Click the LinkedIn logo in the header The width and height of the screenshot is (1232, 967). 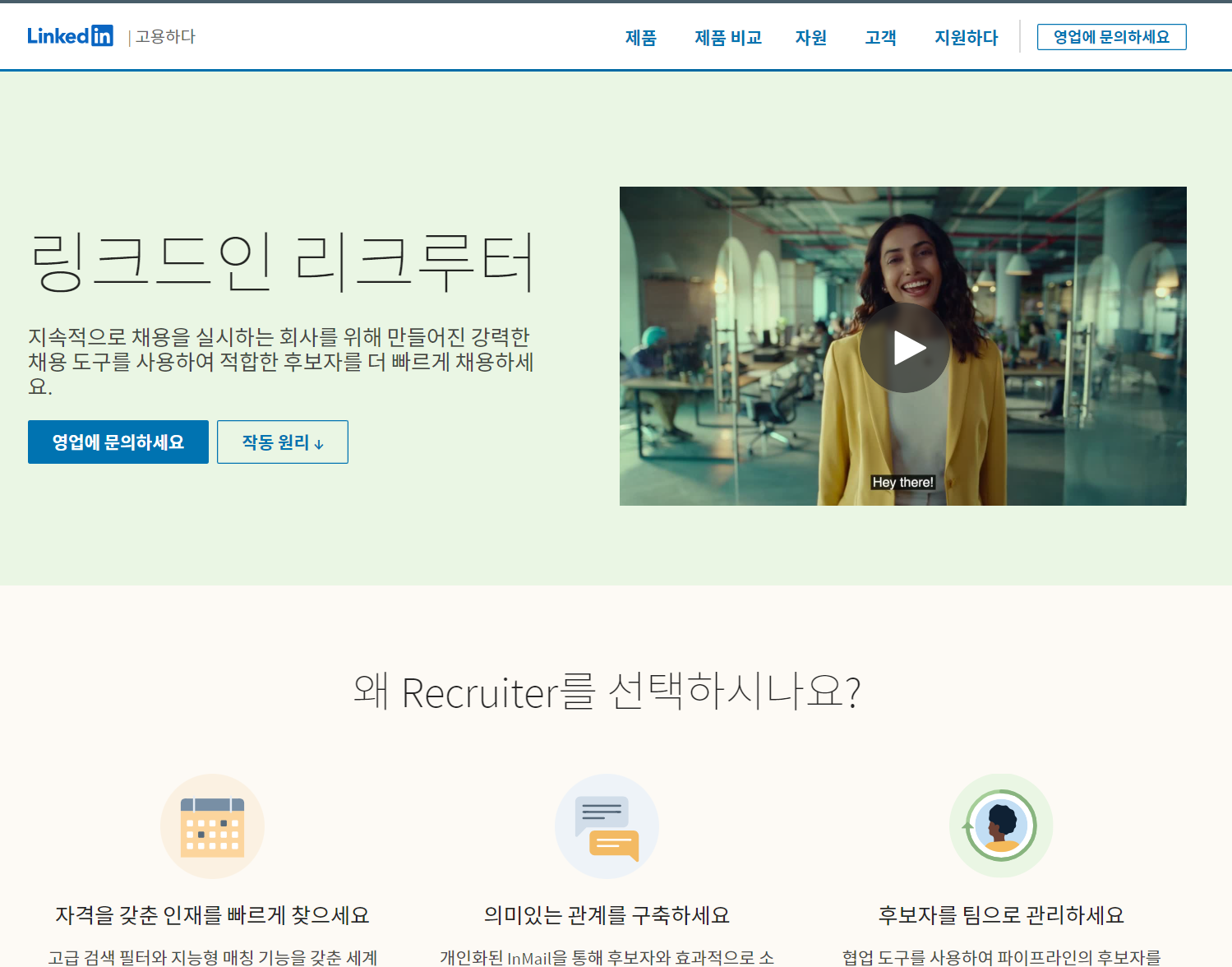point(71,35)
